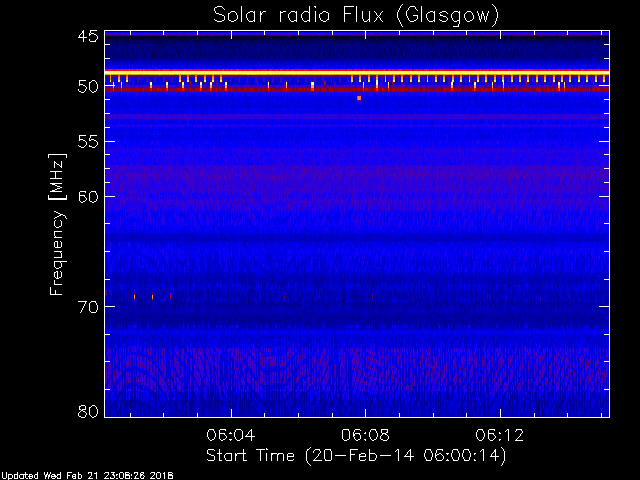Click the "Updated Wed Feb 21" timestamp text
This screenshot has width=640, height=480.
87,476
